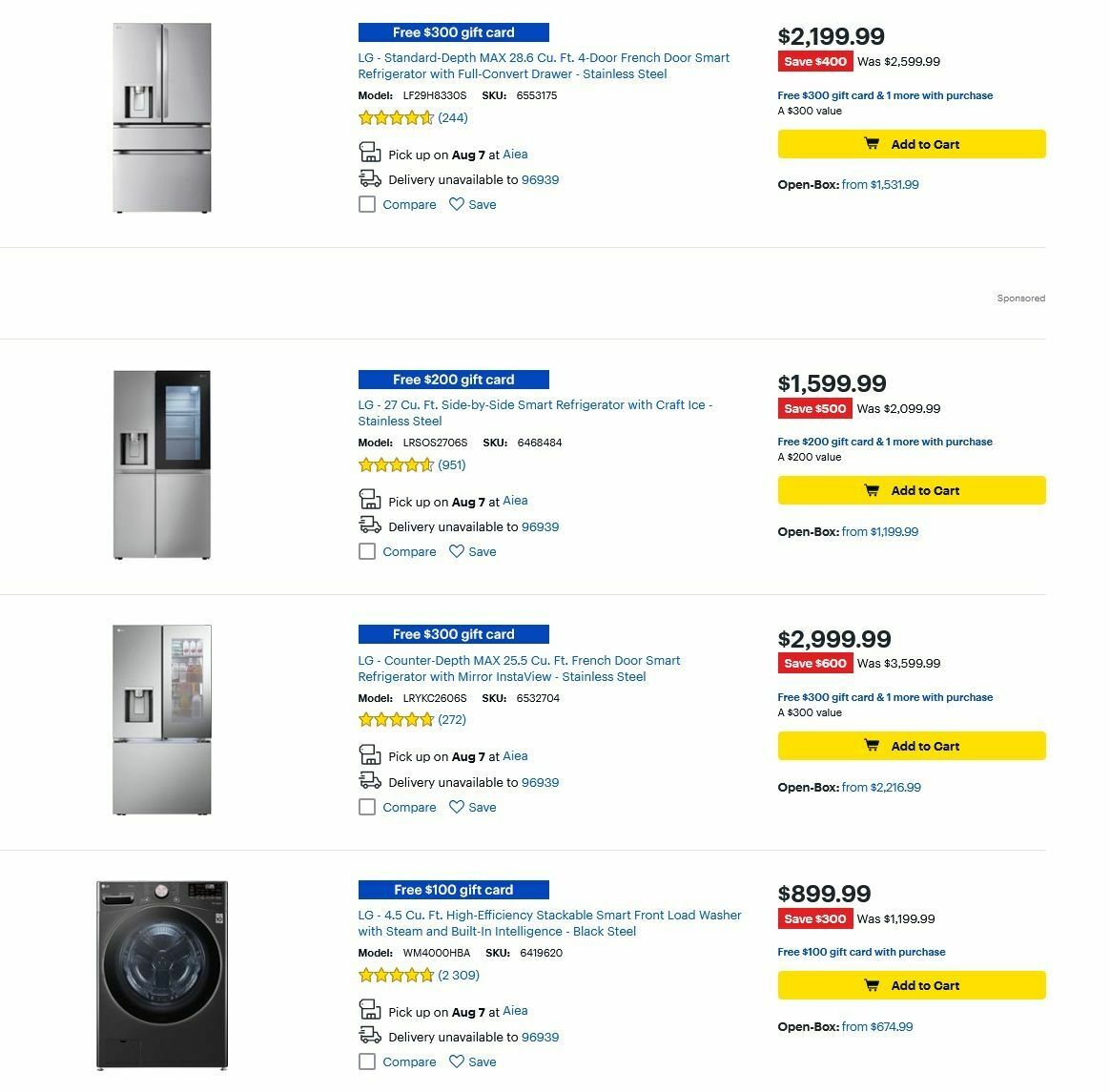This screenshot has height=1092, width=1110.
Task: Open the (951) reviews link
Action: coord(451,464)
